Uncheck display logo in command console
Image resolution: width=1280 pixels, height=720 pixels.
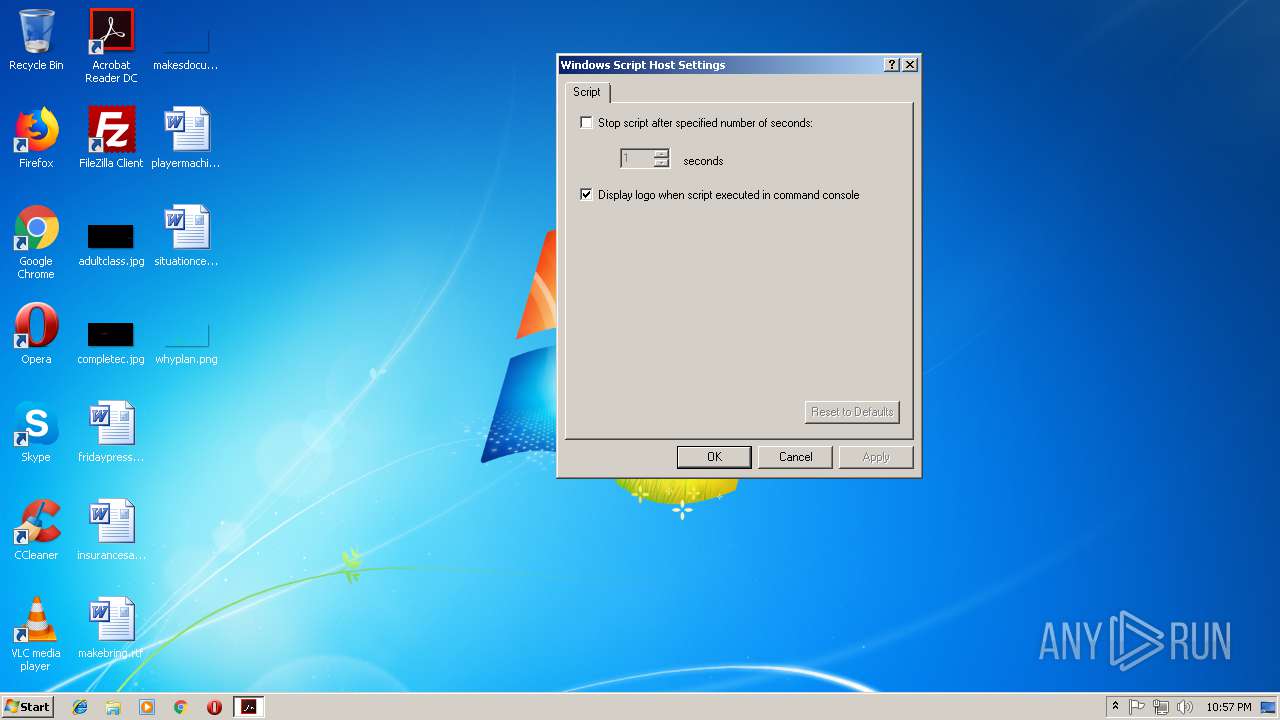click(x=586, y=195)
